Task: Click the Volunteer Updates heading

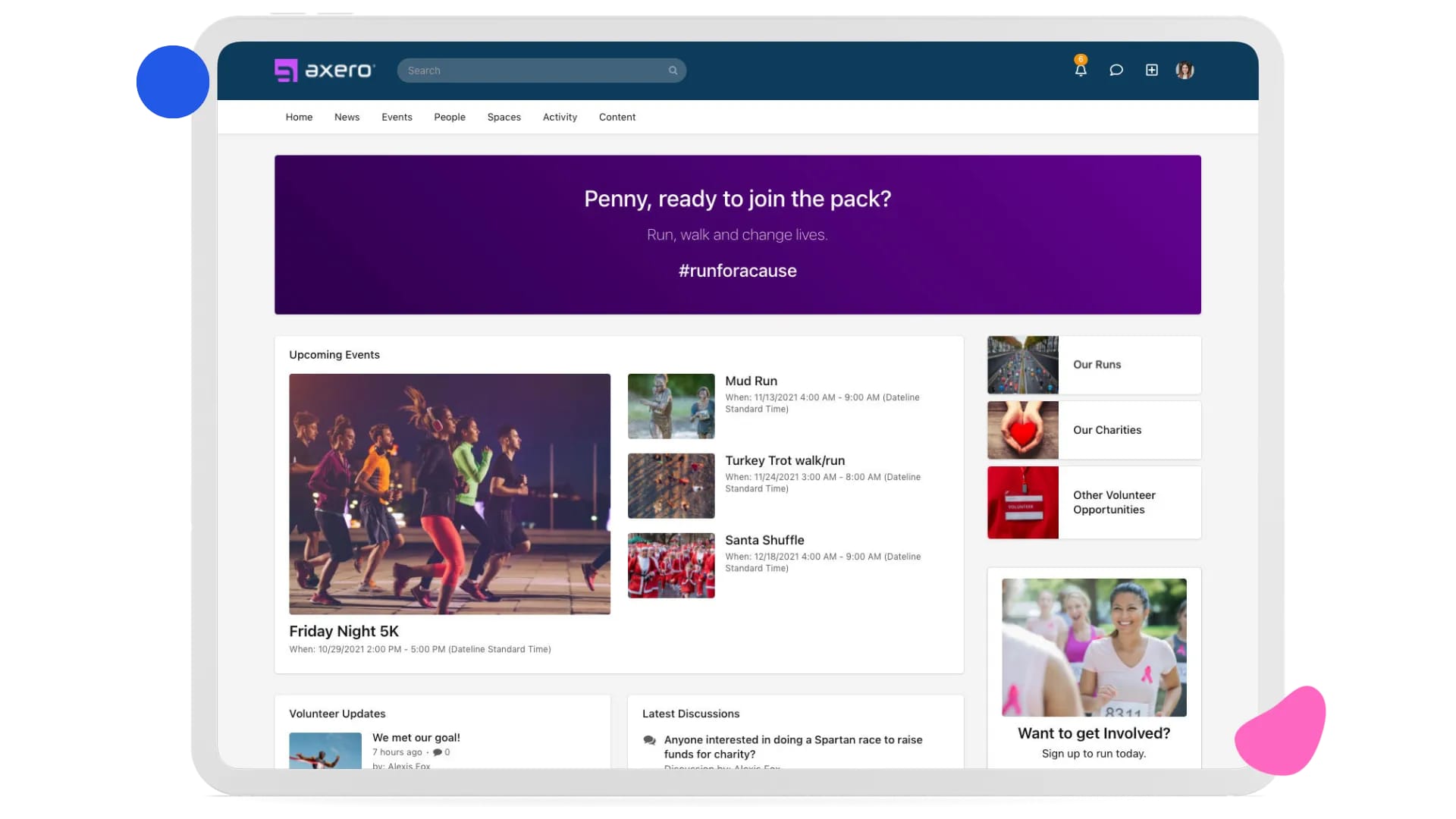Action: [337, 714]
